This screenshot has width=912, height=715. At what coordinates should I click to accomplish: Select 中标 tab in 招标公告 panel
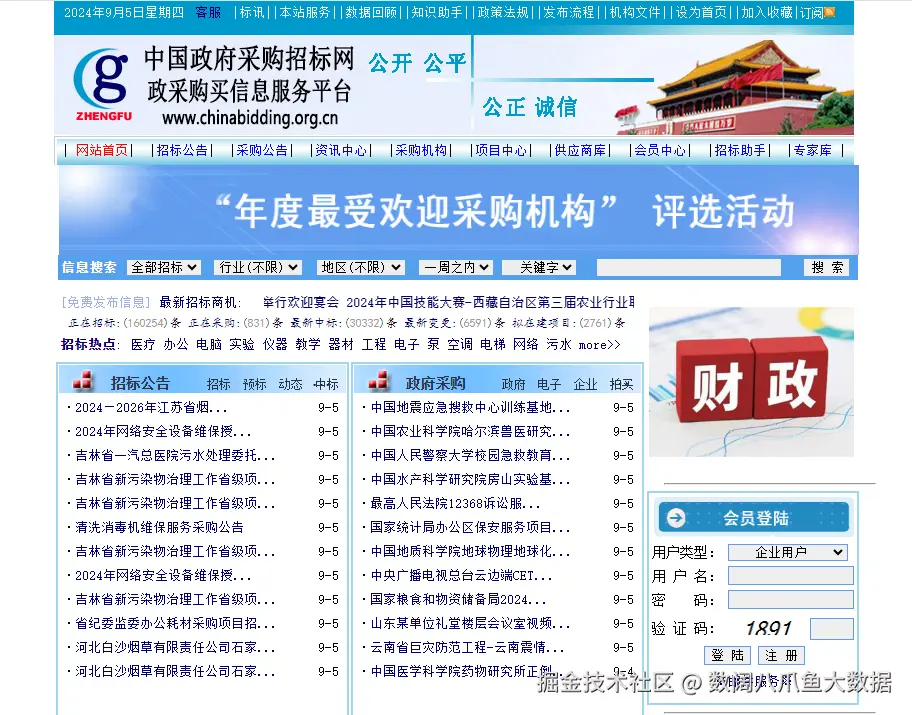click(326, 384)
